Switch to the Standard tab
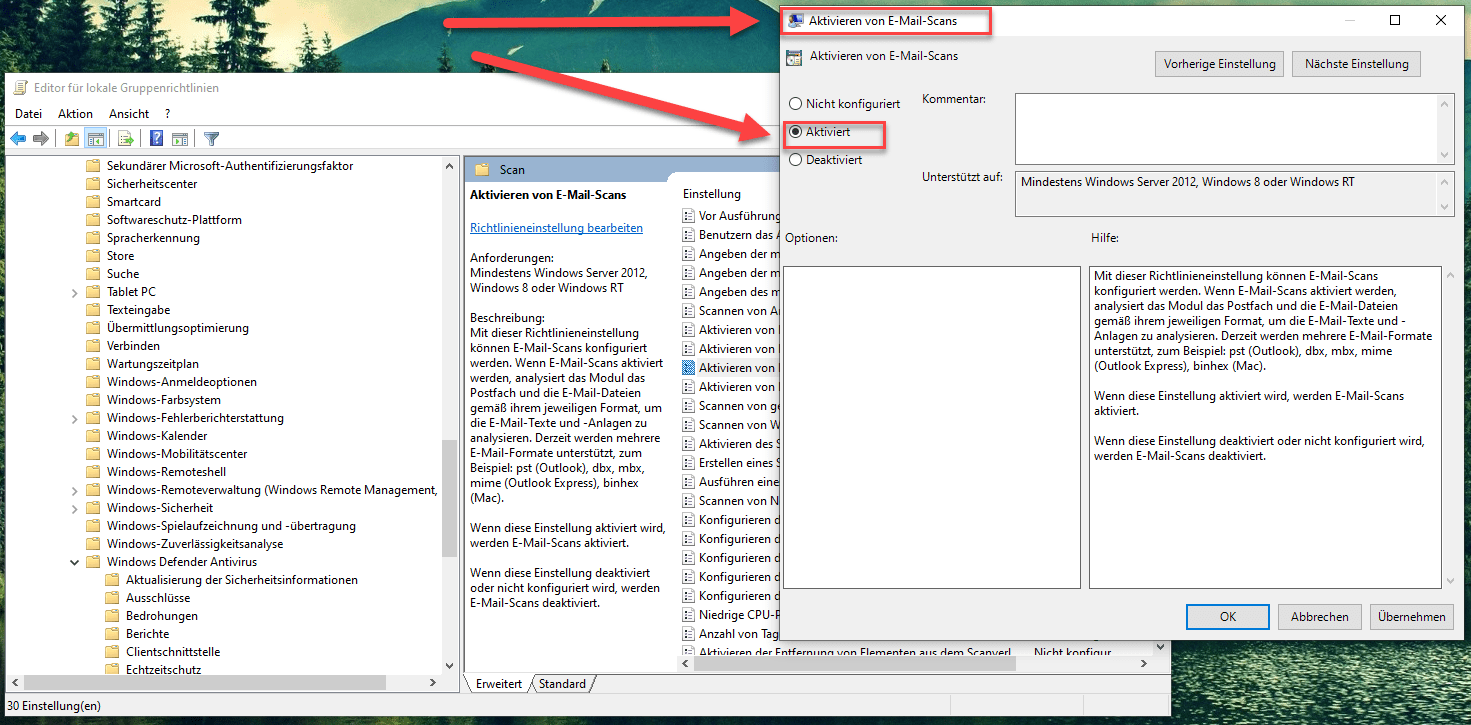The image size is (1471, 725). click(x=562, y=683)
